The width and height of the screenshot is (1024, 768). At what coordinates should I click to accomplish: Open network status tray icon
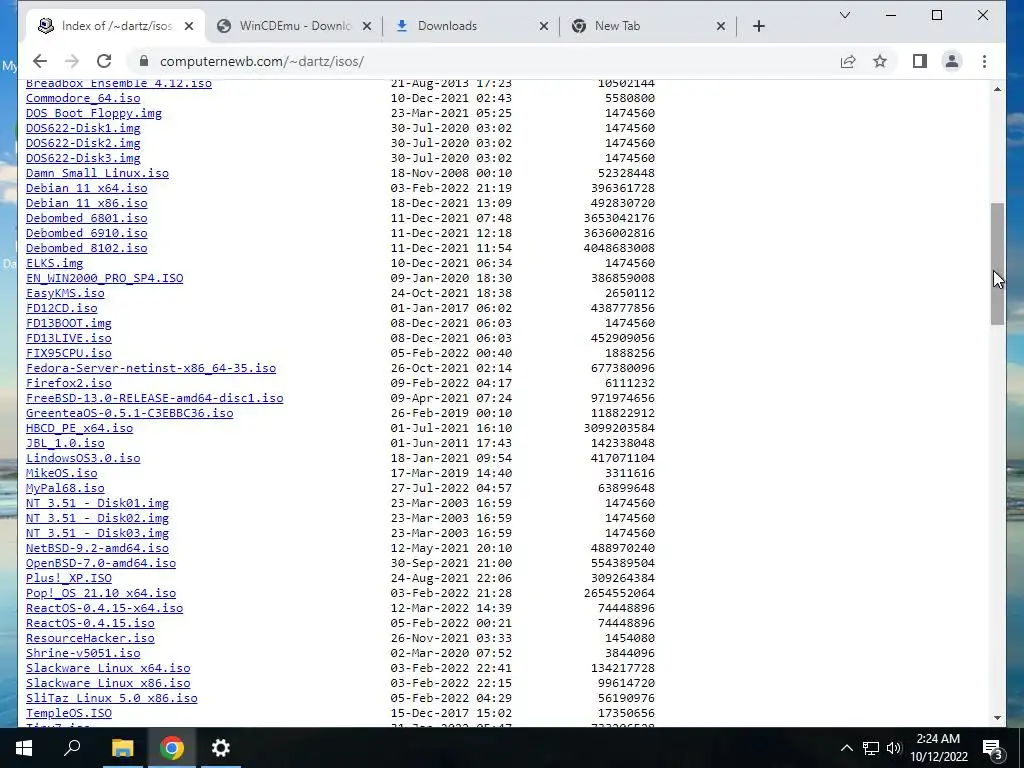click(871, 748)
